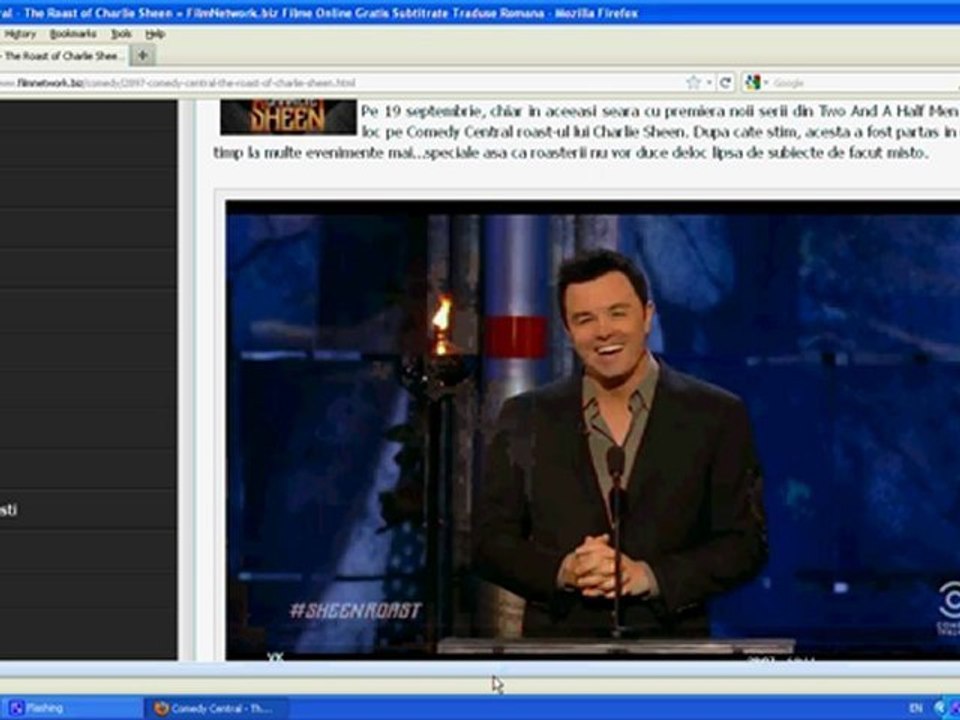
Task: Bookmark page with the star icon
Action: click(x=693, y=83)
